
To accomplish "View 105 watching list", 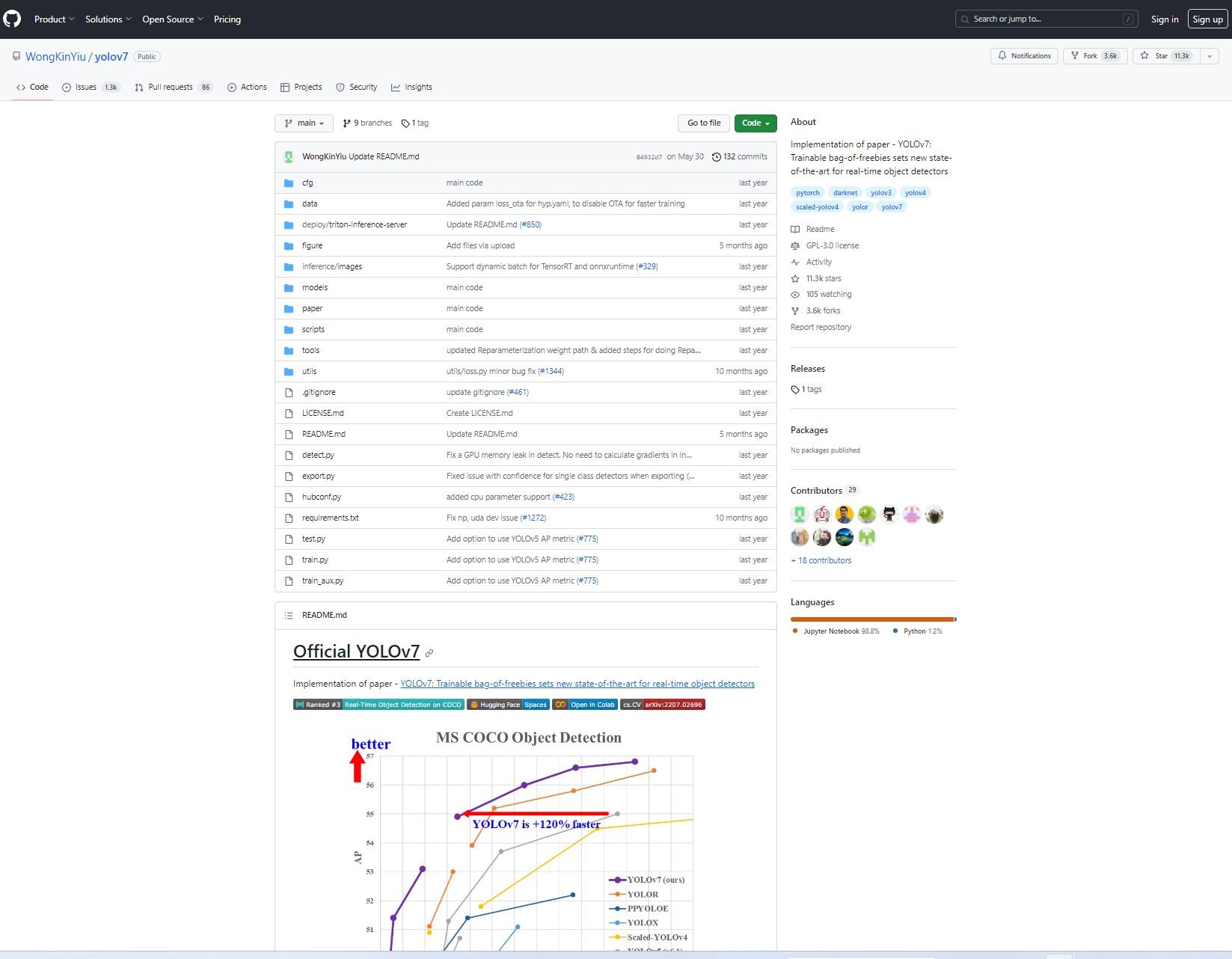I will click(821, 295).
